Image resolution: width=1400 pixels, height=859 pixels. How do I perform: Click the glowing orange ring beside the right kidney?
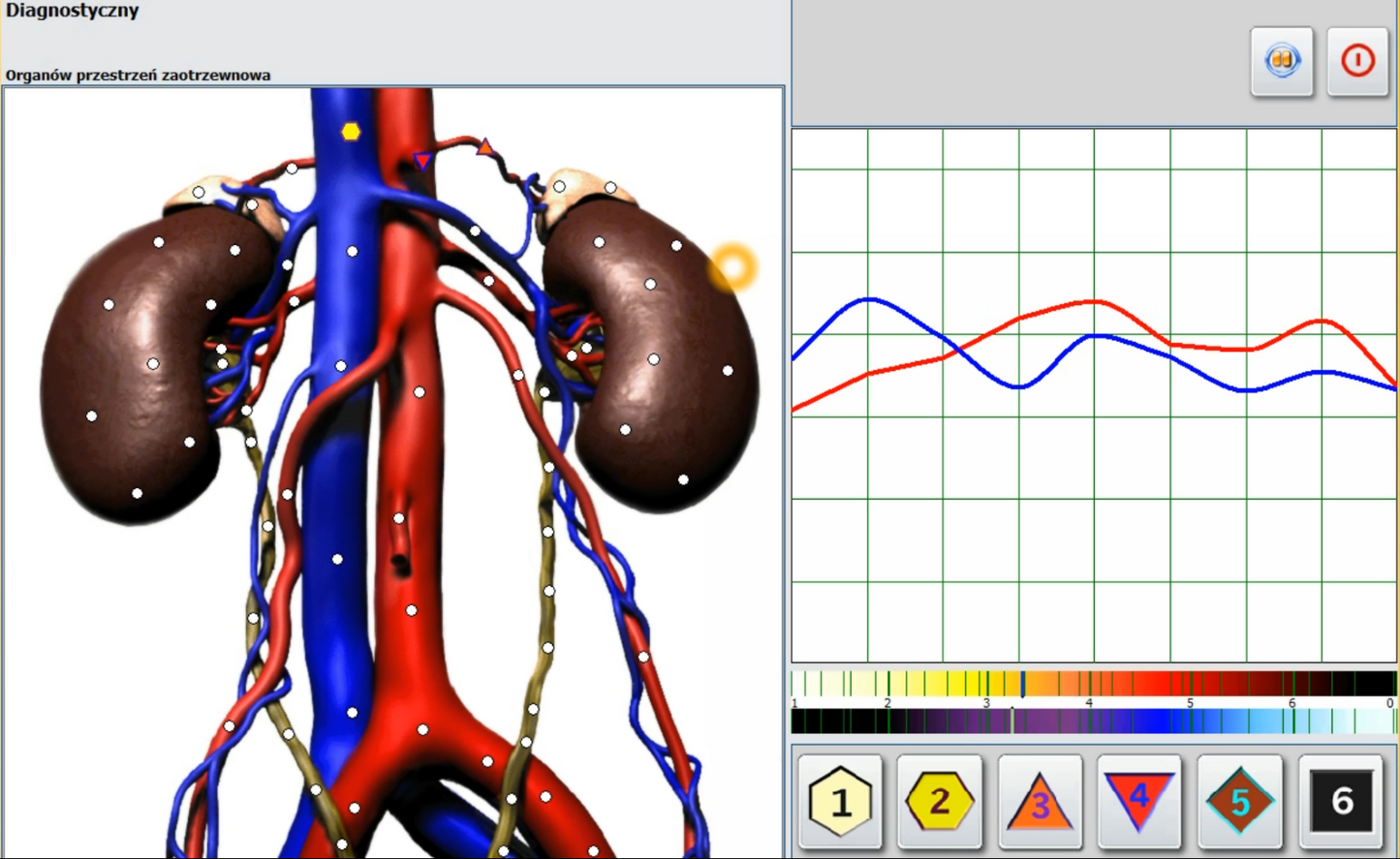[732, 267]
